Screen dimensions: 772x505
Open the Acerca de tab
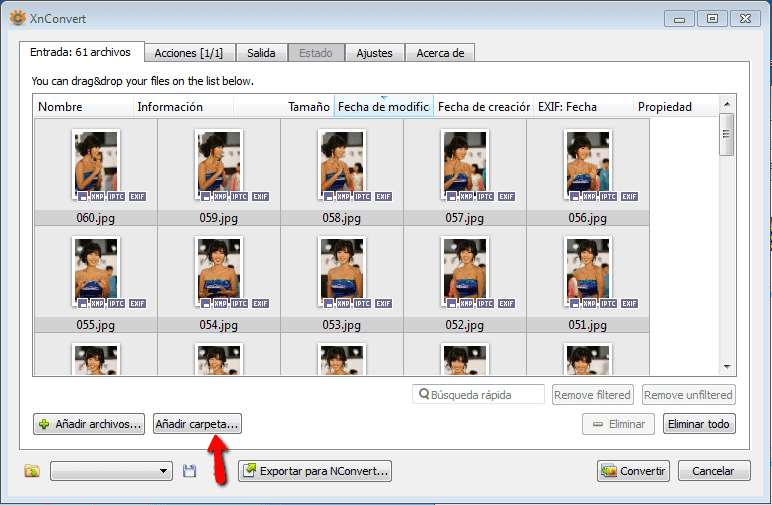click(440, 53)
